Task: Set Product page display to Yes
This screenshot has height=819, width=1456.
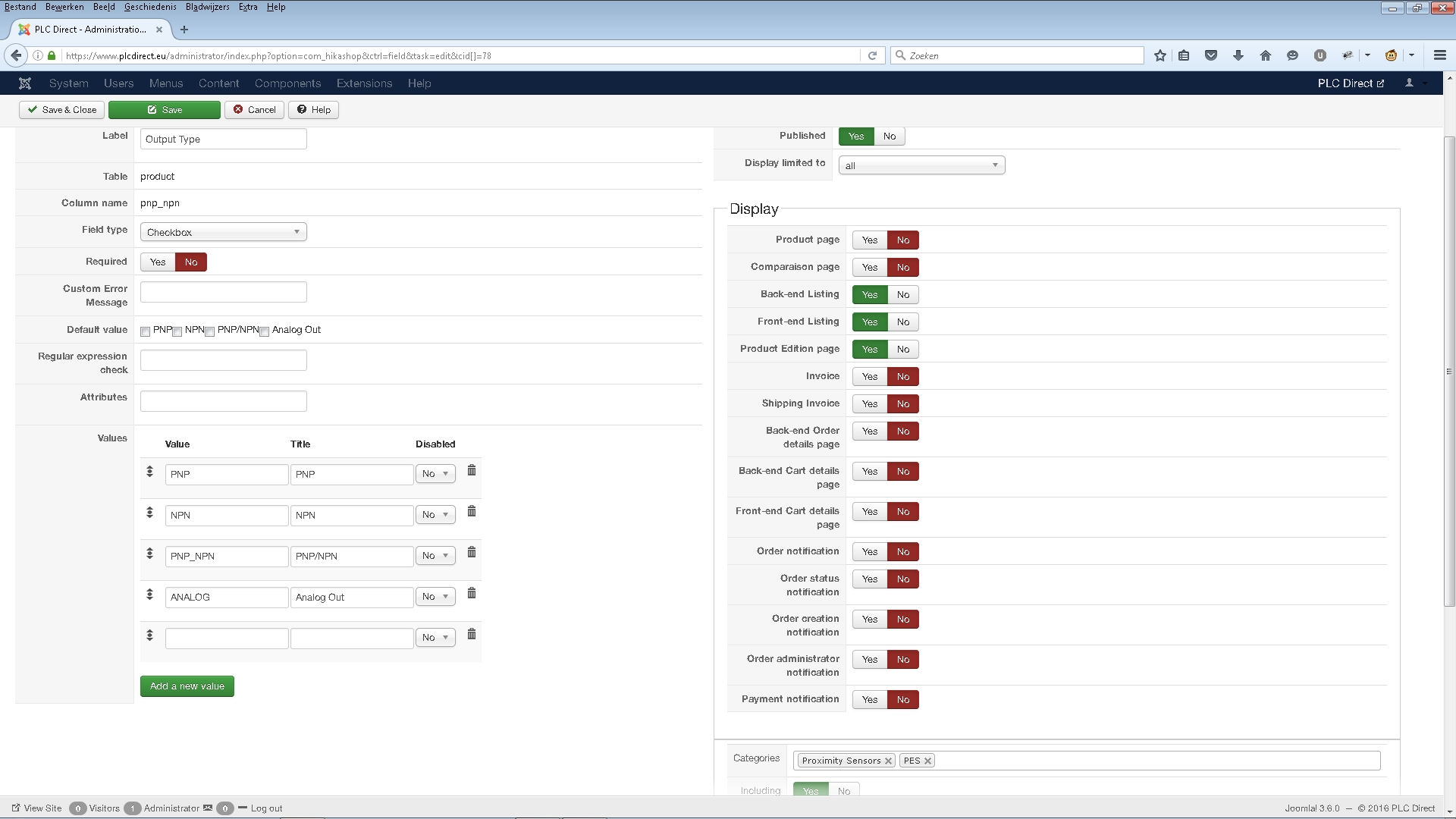Action: (869, 240)
